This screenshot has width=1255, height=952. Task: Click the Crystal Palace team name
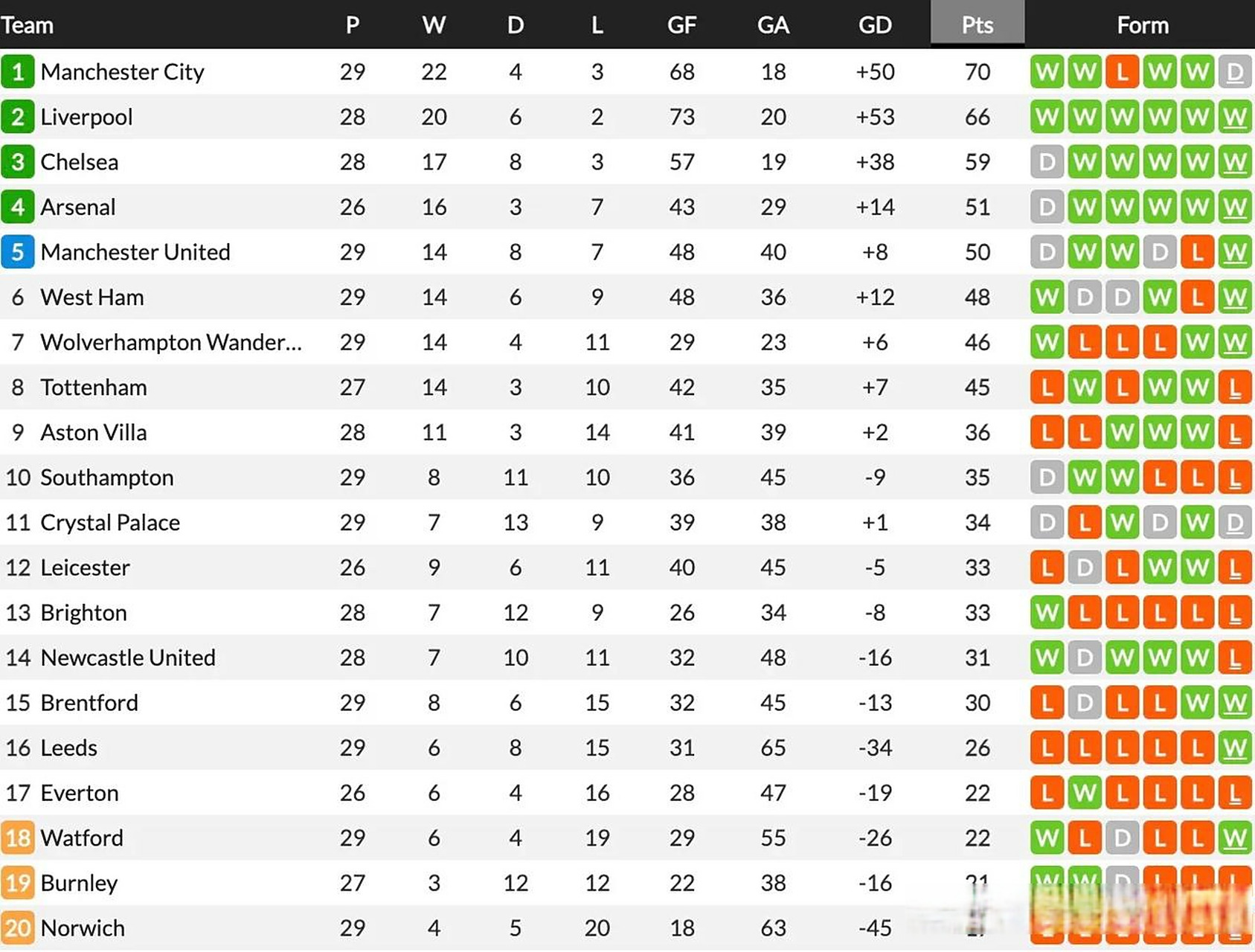110,523
